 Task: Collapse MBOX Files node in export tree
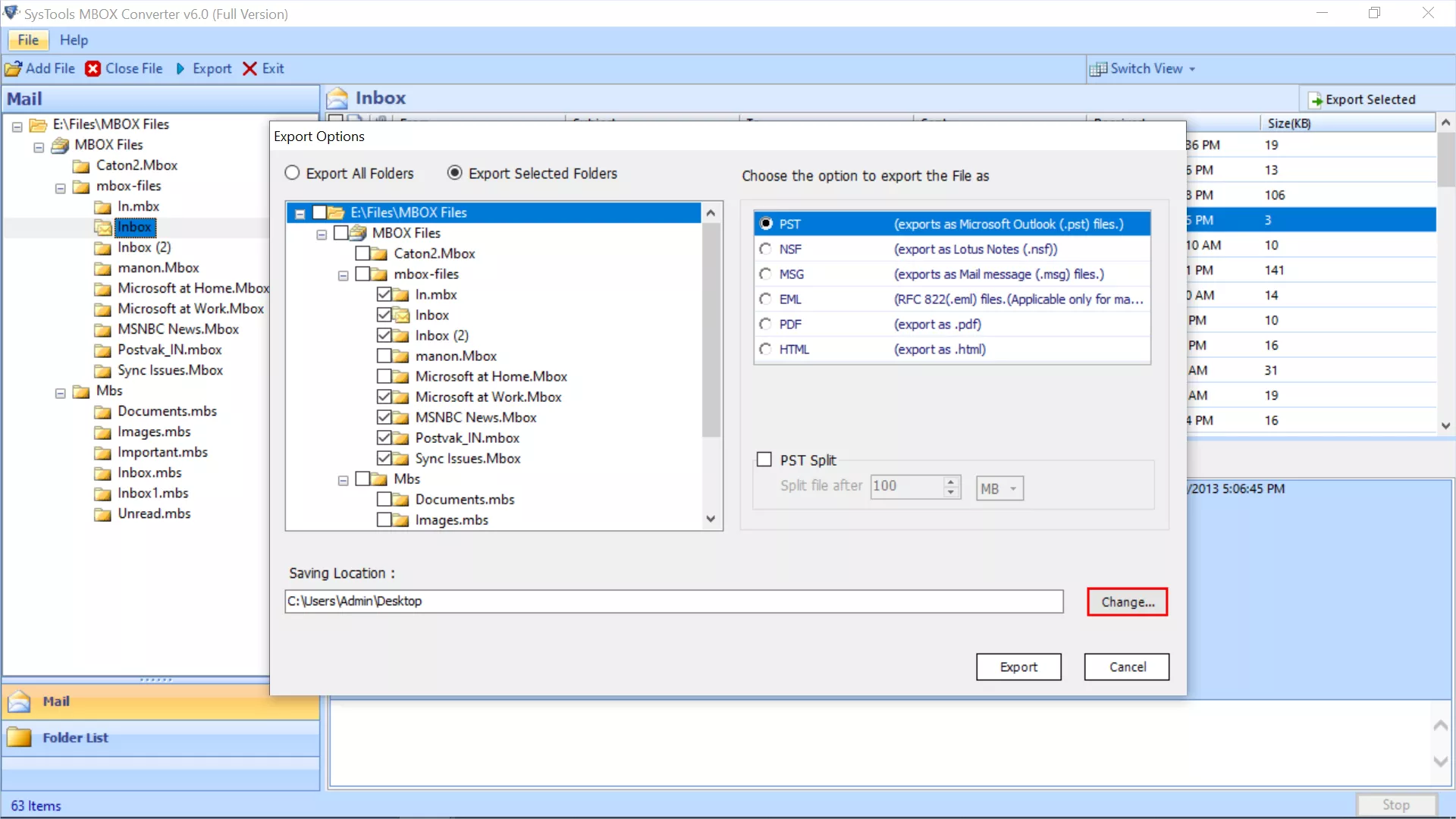click(322, 234)
